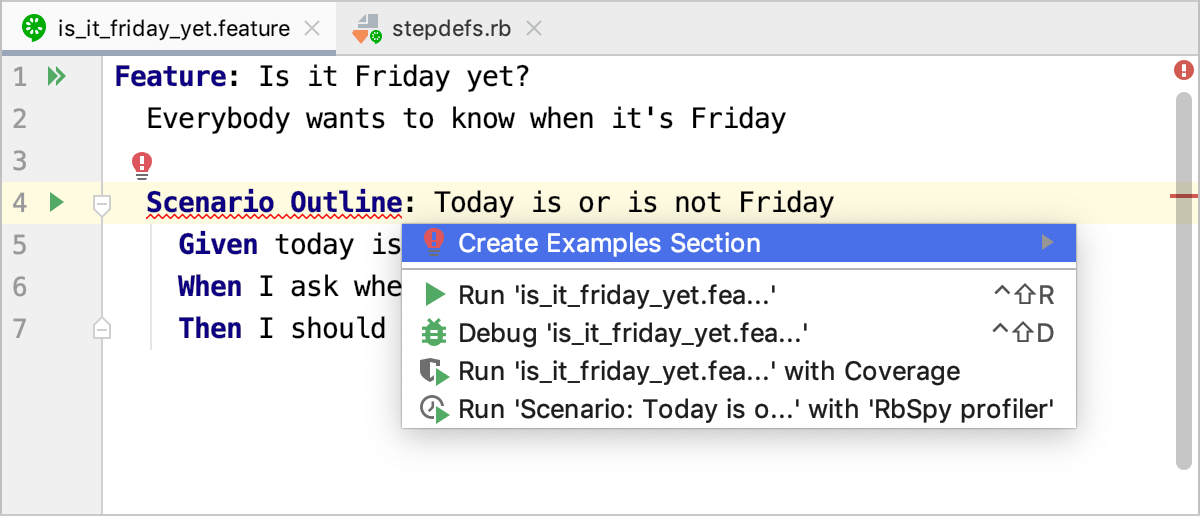
Task: Close the stepdefs.rb tab
Action: pos(534,29)
